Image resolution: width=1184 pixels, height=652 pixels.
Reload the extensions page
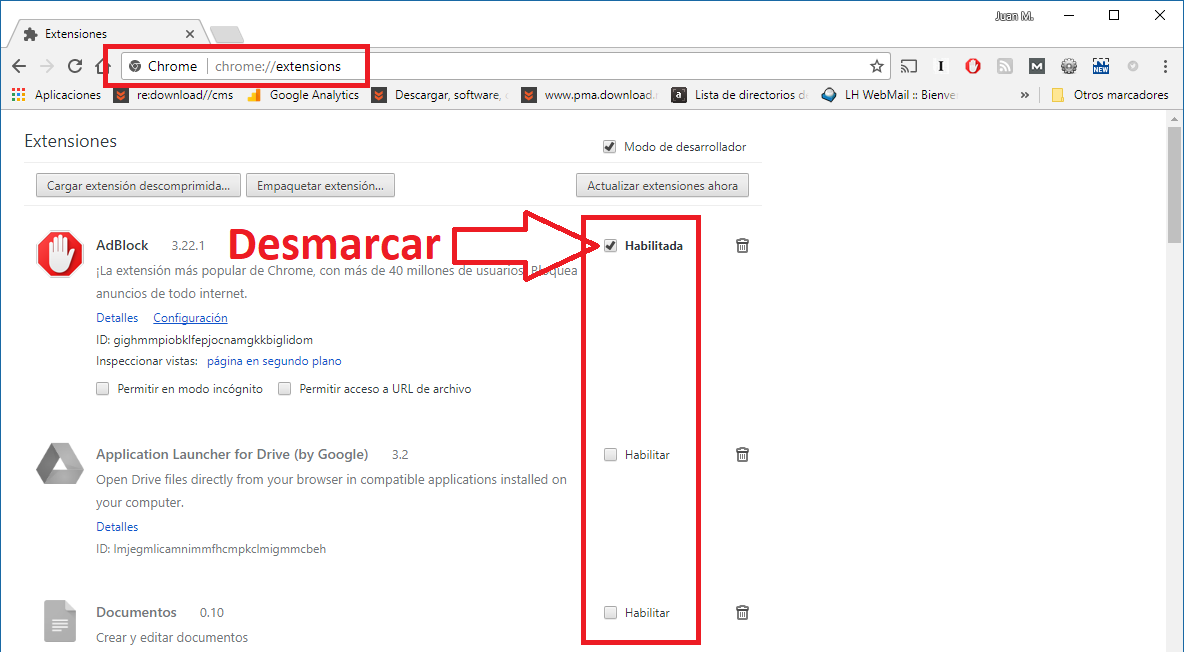coord(75,66)
